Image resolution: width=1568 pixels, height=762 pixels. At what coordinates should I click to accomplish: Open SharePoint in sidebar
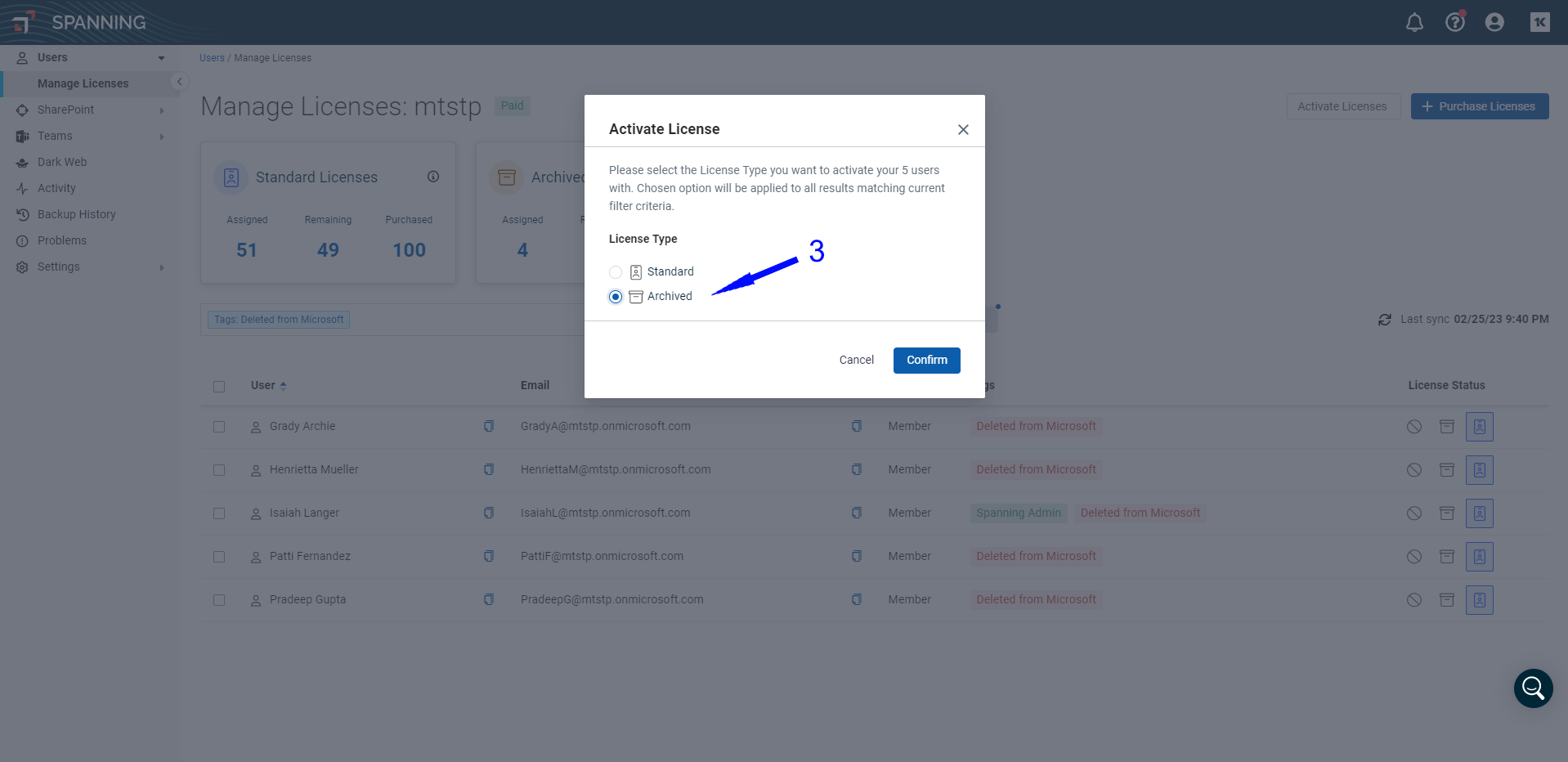[65, 110]
